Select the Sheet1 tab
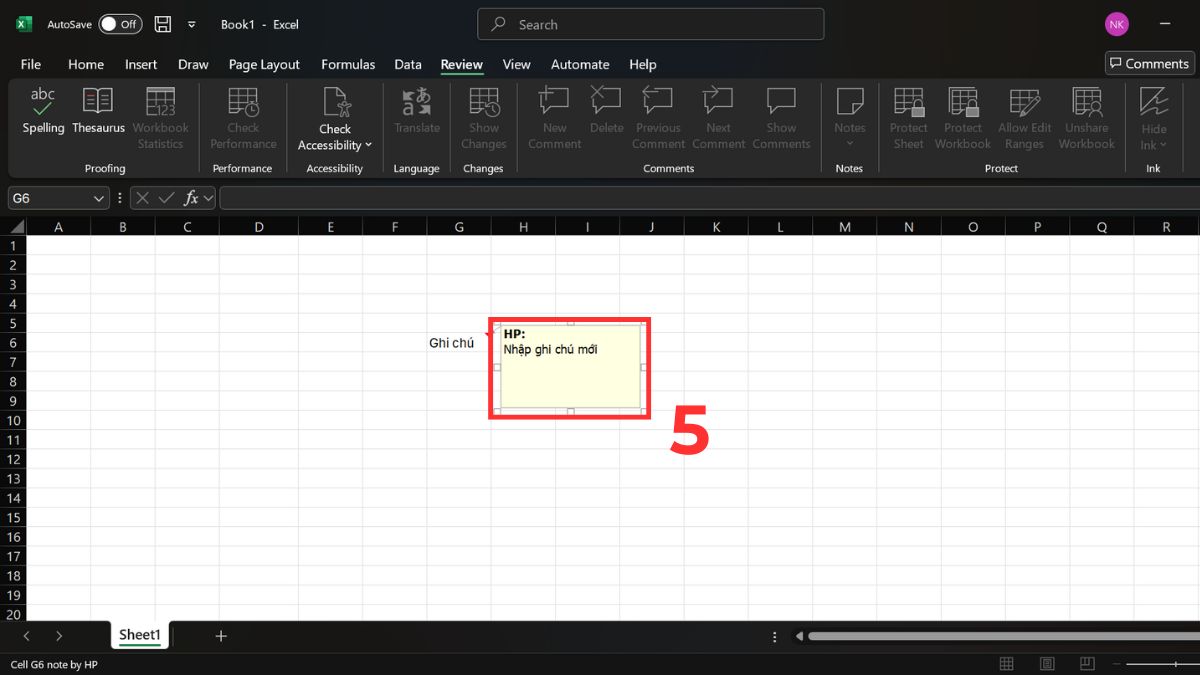Viewport: 1200px width, 675px height. click(139, 635)
